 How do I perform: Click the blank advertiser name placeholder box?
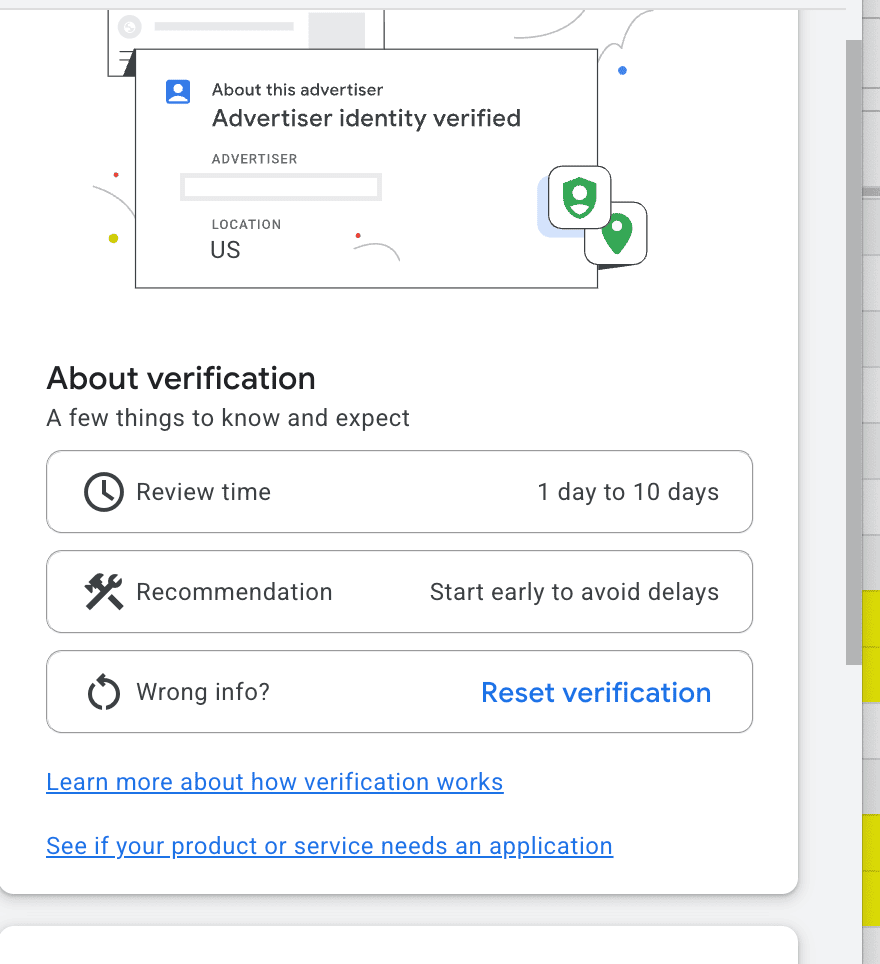(281, 187)
